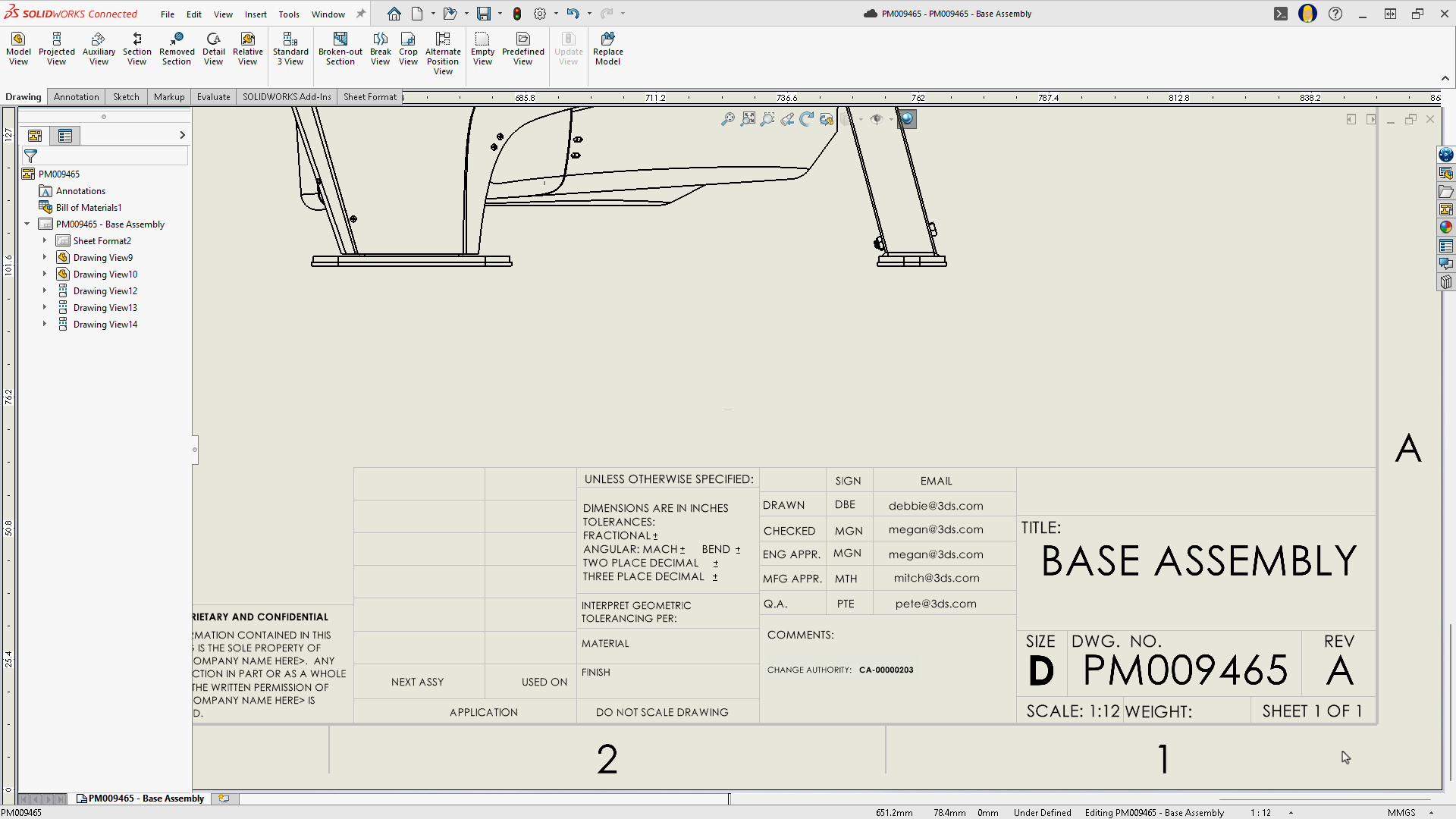Select the PM009465 - Base Assembly sheet tab

[141, 799]
